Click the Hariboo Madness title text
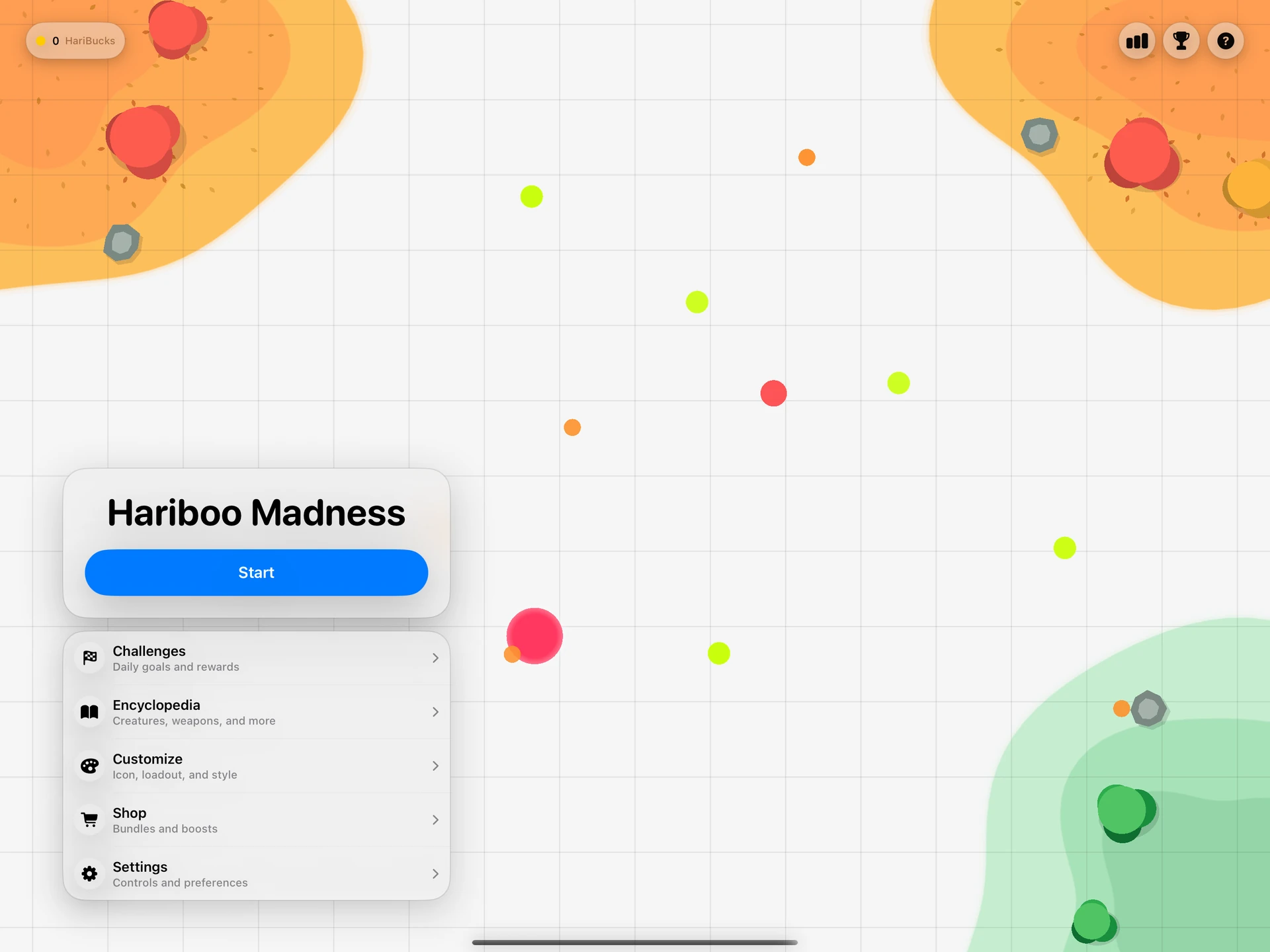The image size is (1270, 952). coord(257,512)
